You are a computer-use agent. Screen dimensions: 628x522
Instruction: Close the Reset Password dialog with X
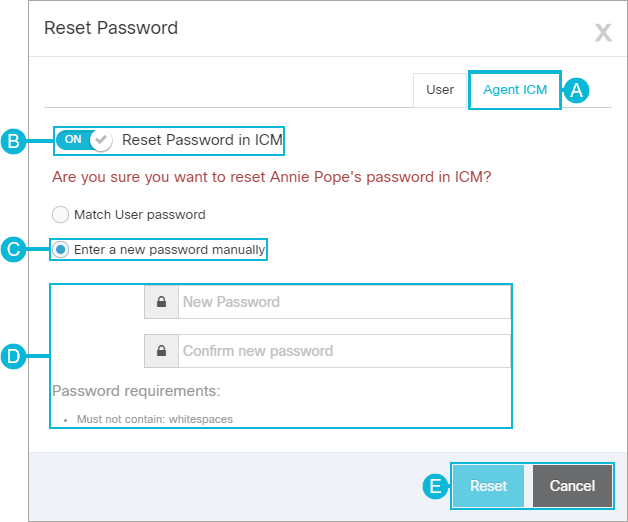(603, 32)
